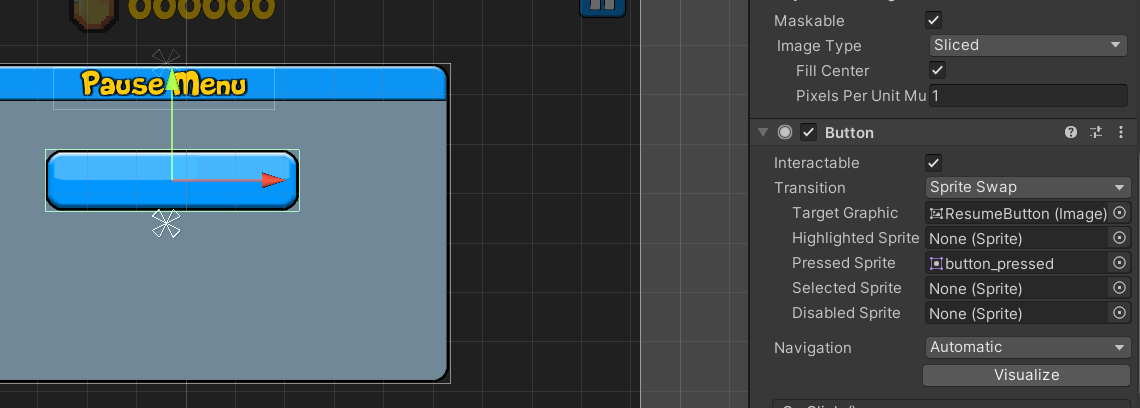
Task: Pick sprite for Pressed Sprite field
Action: pos(1120,263)
